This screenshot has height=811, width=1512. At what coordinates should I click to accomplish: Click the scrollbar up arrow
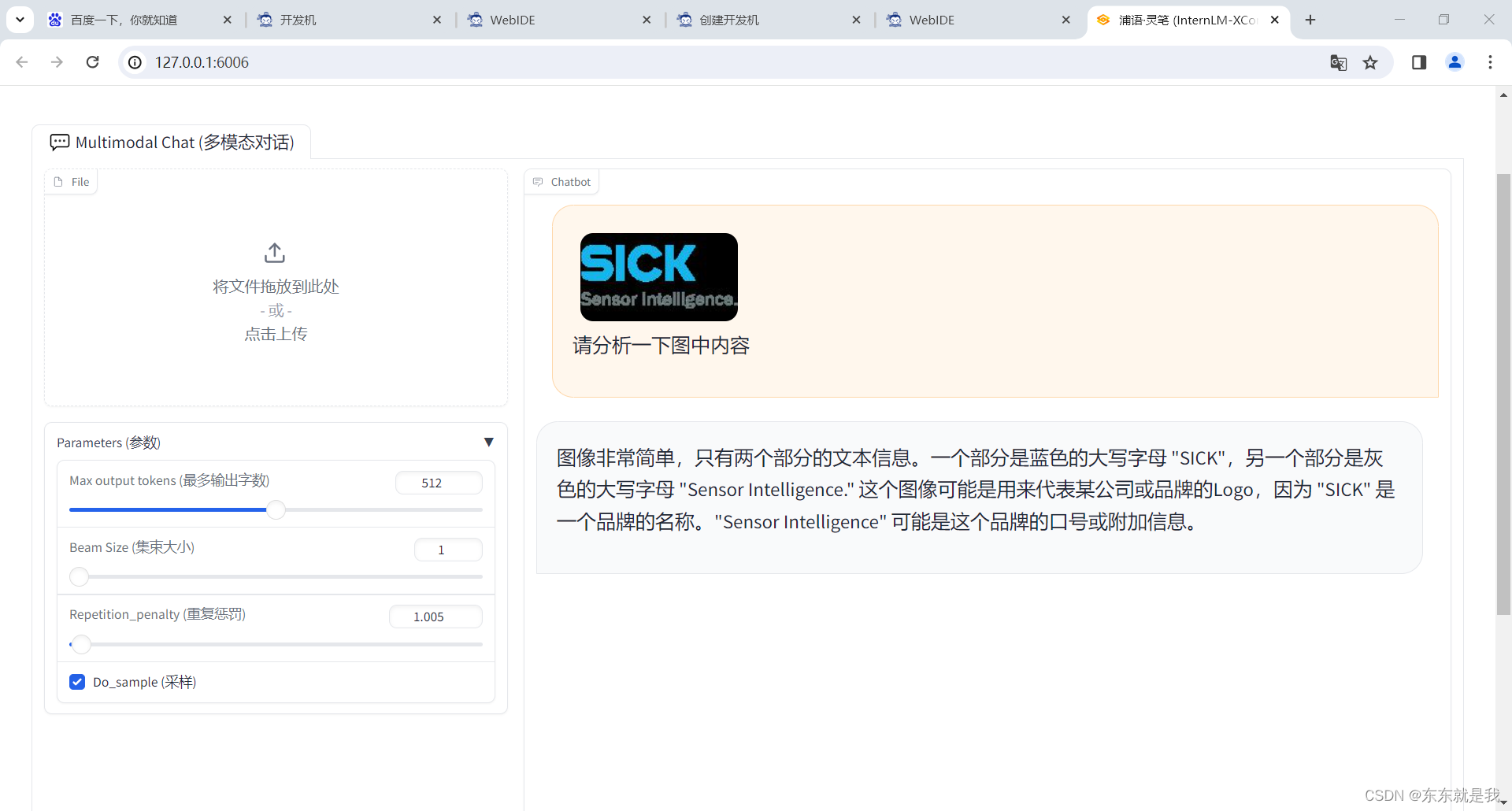point(1503,95)
